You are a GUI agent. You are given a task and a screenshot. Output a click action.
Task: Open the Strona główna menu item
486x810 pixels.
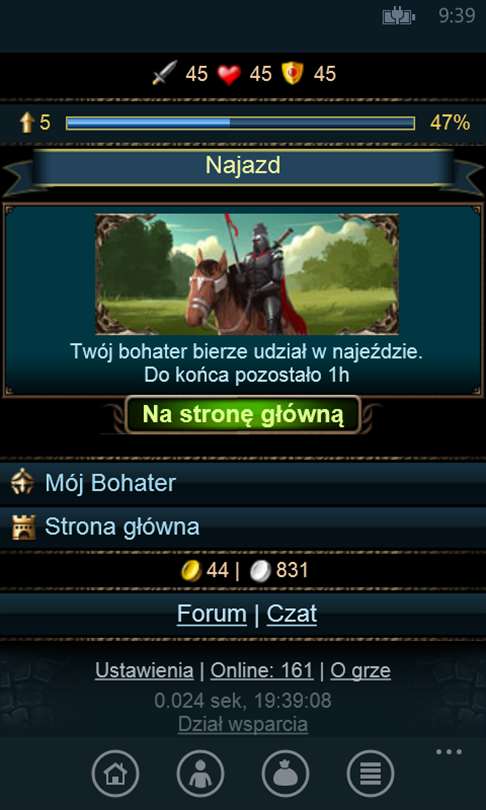coord(243,527)
